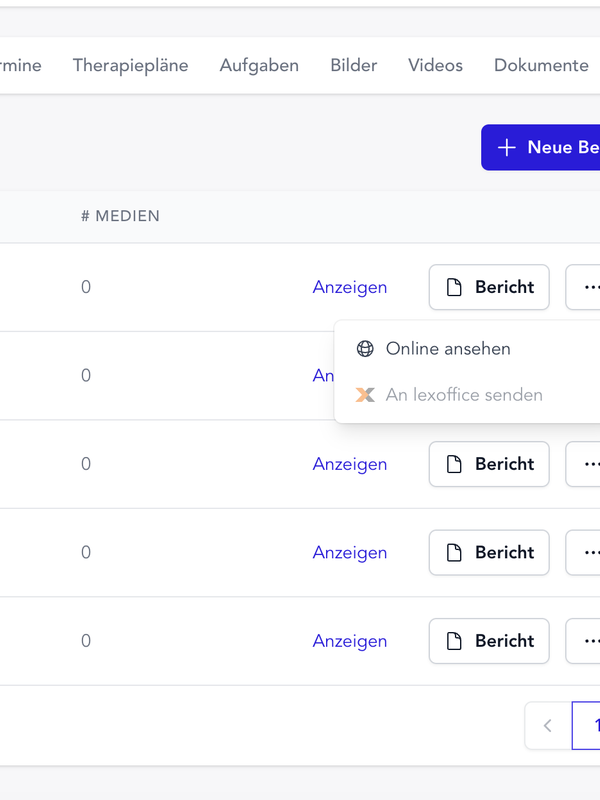Click the plus icon on the Neue button
The height and width of the screenshot is (800, 600).
pyautogui.click(x=507, y=147)
